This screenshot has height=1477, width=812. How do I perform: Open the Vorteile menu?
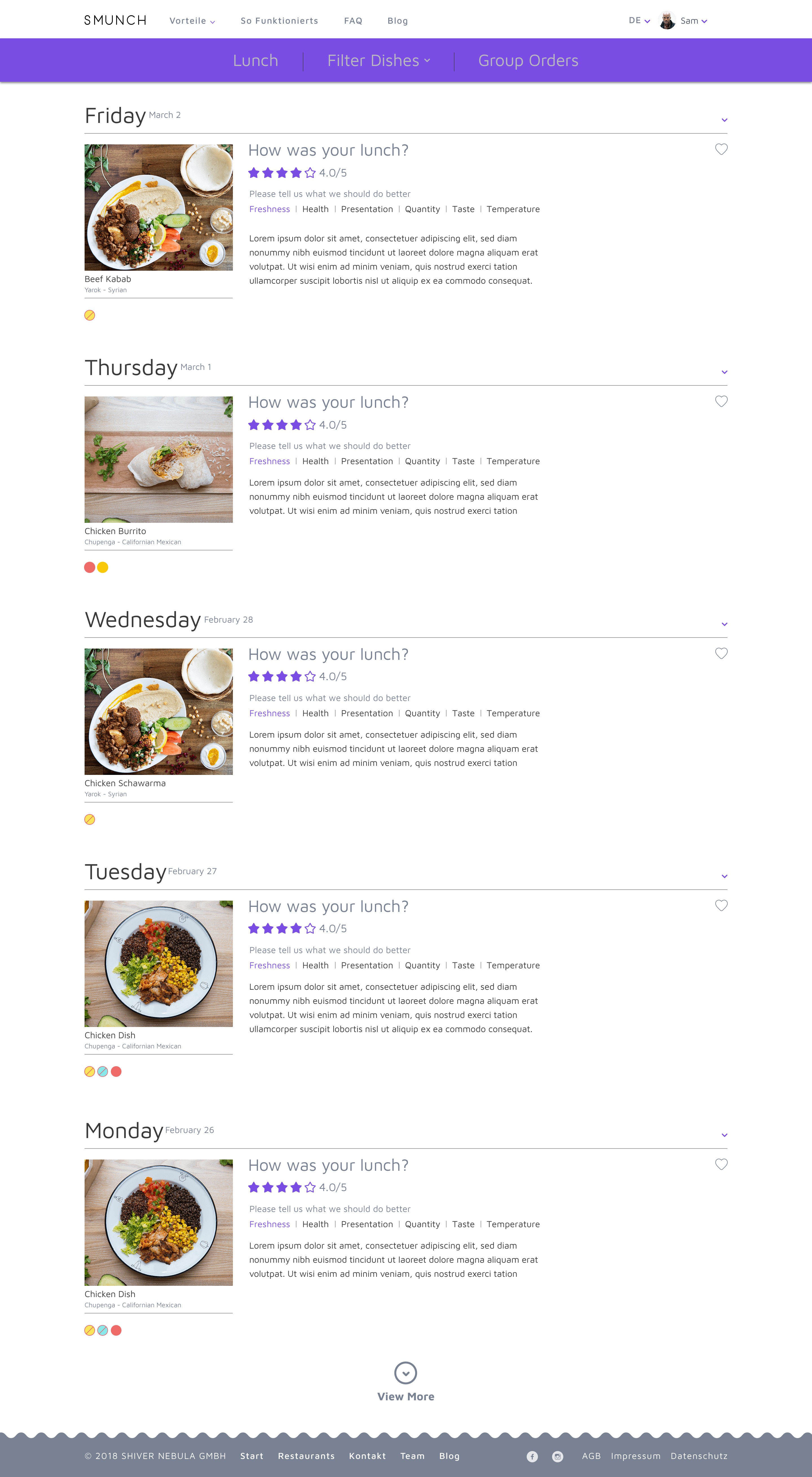point(192,21)
